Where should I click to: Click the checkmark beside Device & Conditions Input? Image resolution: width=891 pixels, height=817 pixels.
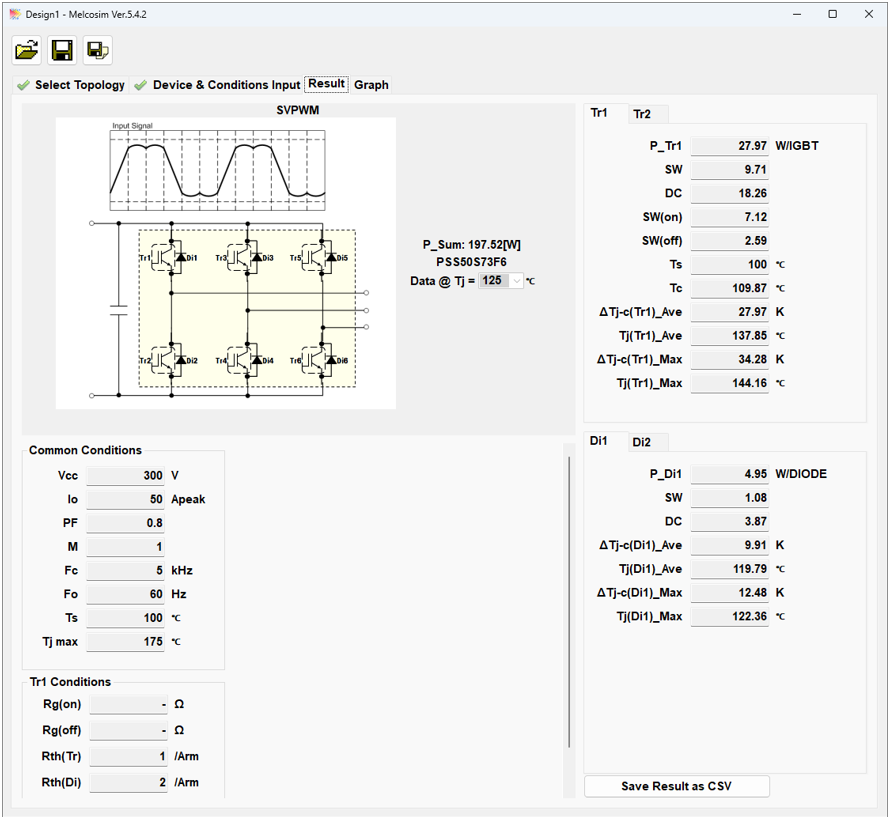141,86
